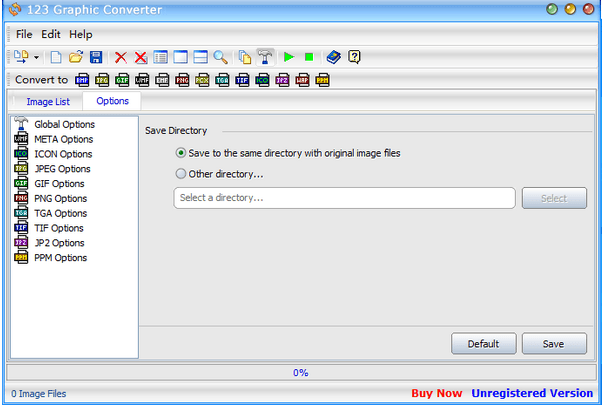Switch to details list view icon
Image resolution: width=613 pixels, height=410 pixels.
[161, 57]
